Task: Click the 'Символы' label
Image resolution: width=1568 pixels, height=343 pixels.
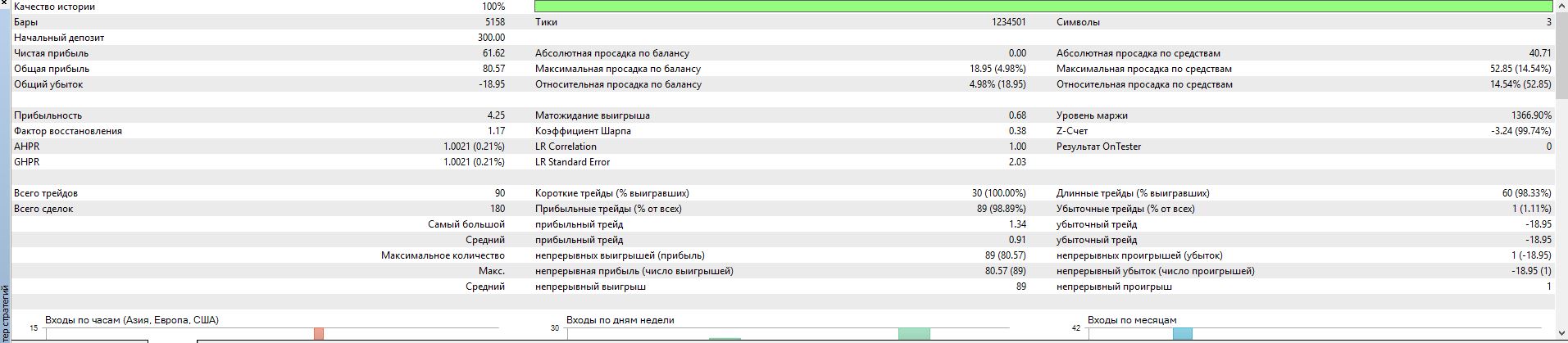Action: pyautogui.click(x=1078, y=22)
